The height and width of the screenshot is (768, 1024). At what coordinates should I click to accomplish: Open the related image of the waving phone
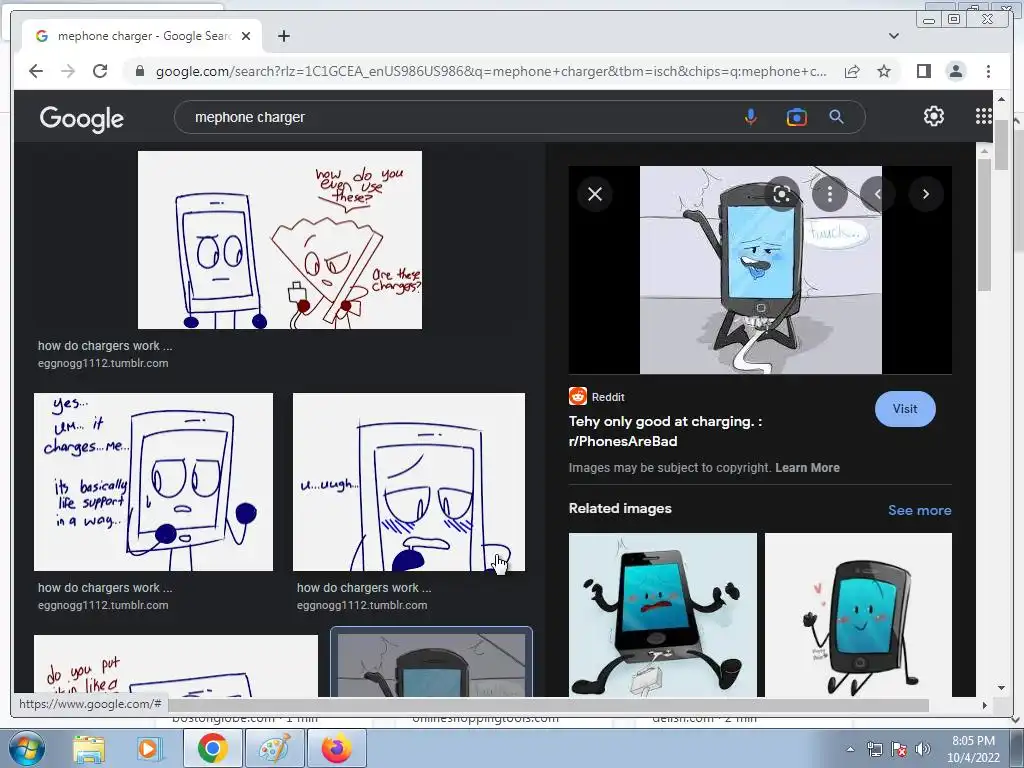(857, 615)
